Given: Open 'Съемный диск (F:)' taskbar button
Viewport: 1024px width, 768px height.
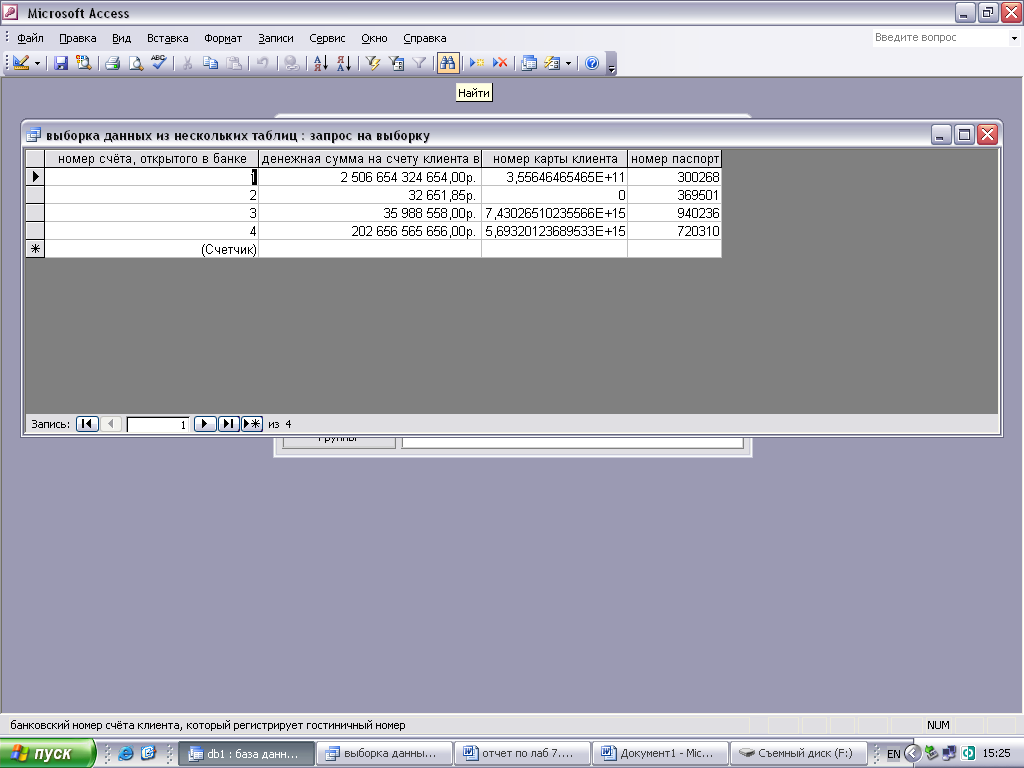Looking at the screenshot, I should coord(798,754).
